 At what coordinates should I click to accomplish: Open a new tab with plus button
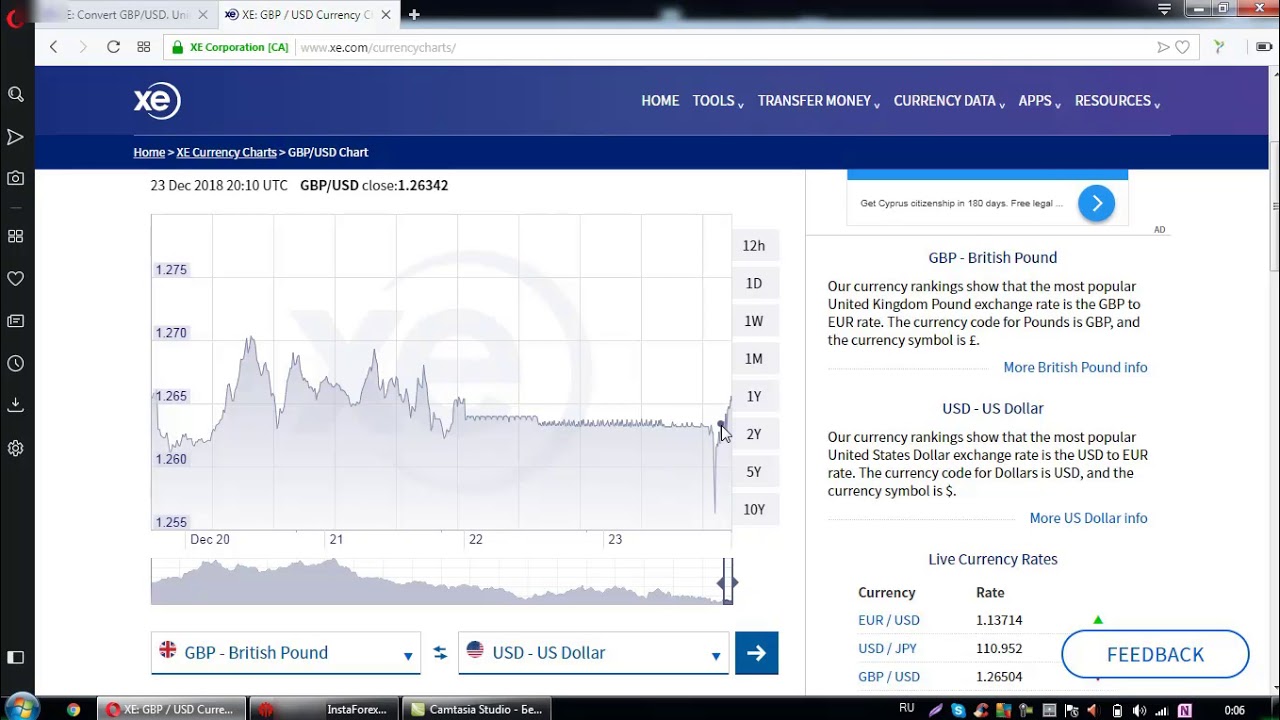coord(414,14)
